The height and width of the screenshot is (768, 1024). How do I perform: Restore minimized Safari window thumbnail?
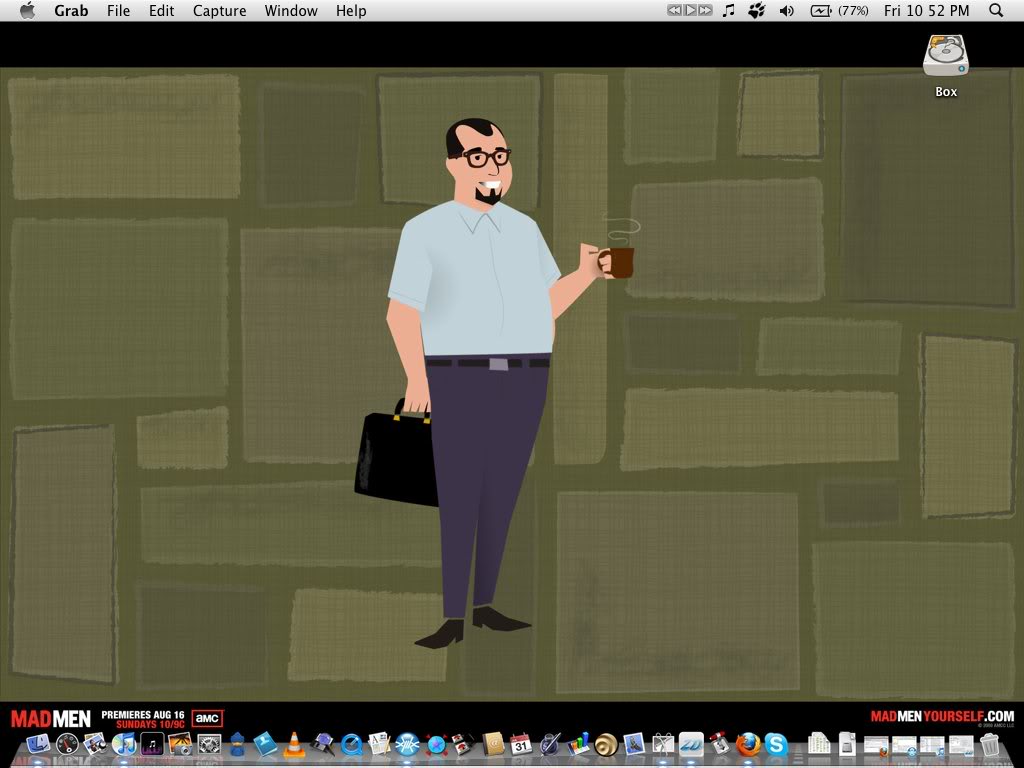[904, 745]
